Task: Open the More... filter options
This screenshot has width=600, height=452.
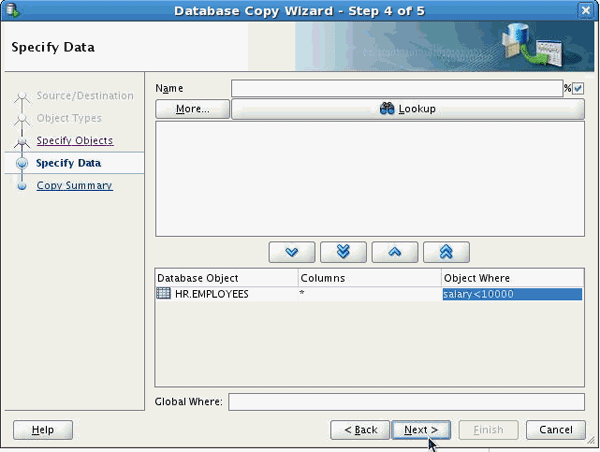Action: click(192, 109)
